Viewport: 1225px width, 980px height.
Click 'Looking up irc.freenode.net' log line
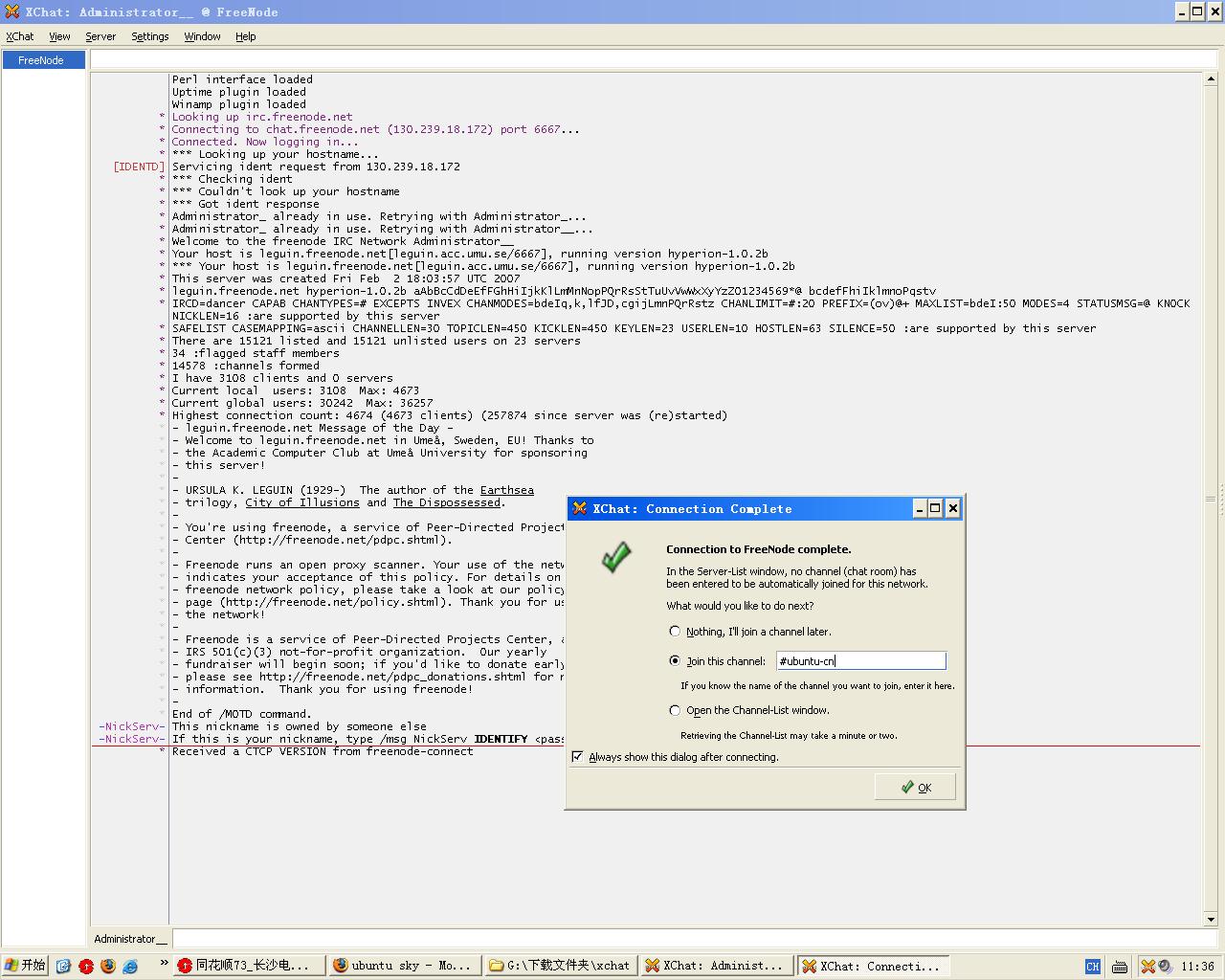262,117
